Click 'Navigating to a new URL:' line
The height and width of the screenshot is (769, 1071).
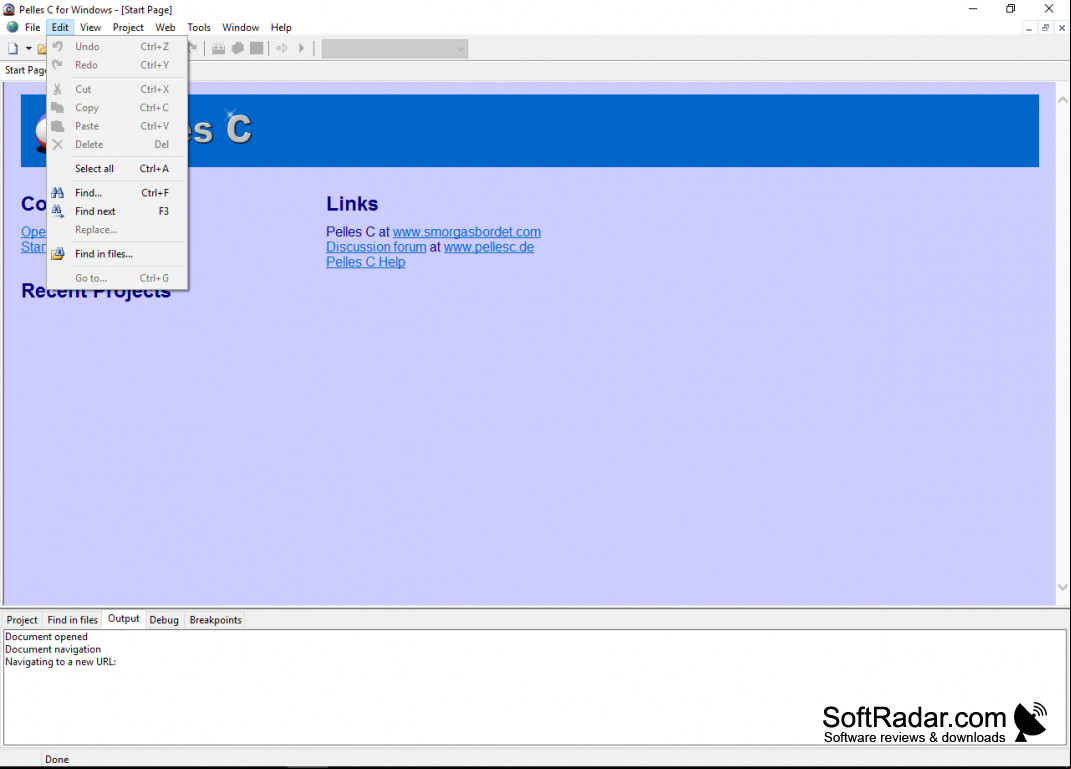pos(60,662)
